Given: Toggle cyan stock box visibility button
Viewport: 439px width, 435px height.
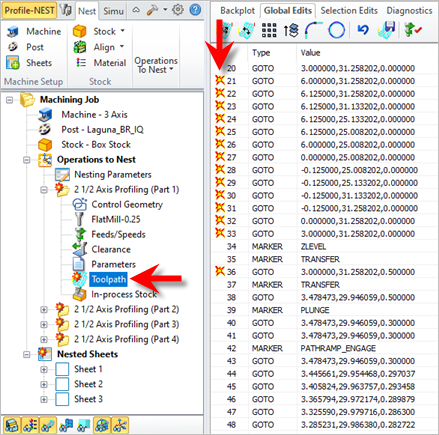Looking at the screenshot, I should click(84, 425).
